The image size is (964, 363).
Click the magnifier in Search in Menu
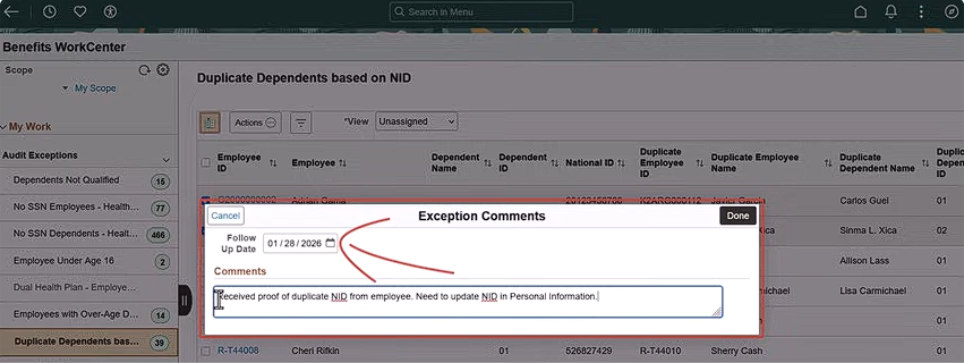[400, 12]
